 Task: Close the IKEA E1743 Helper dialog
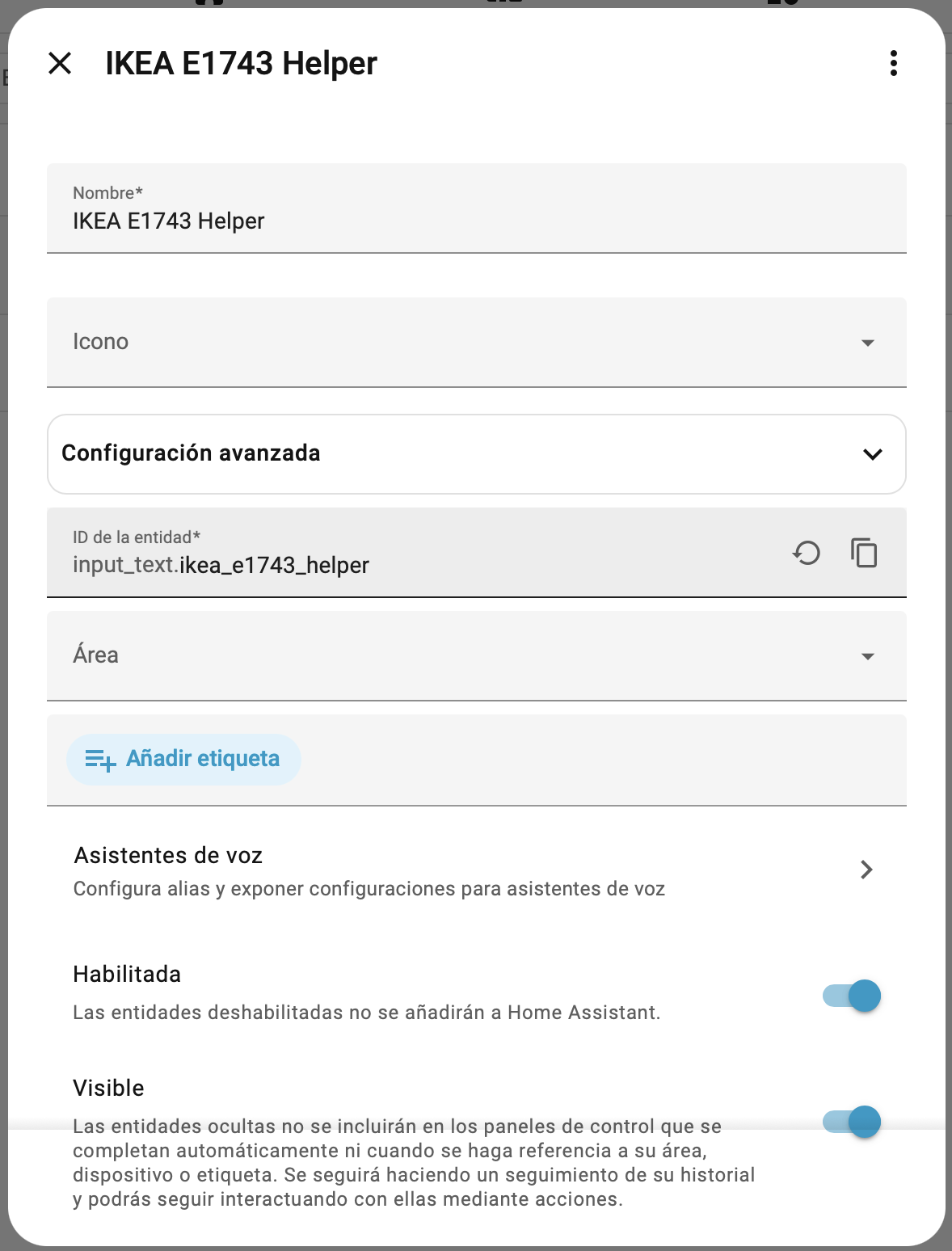(x=60, y=63)
